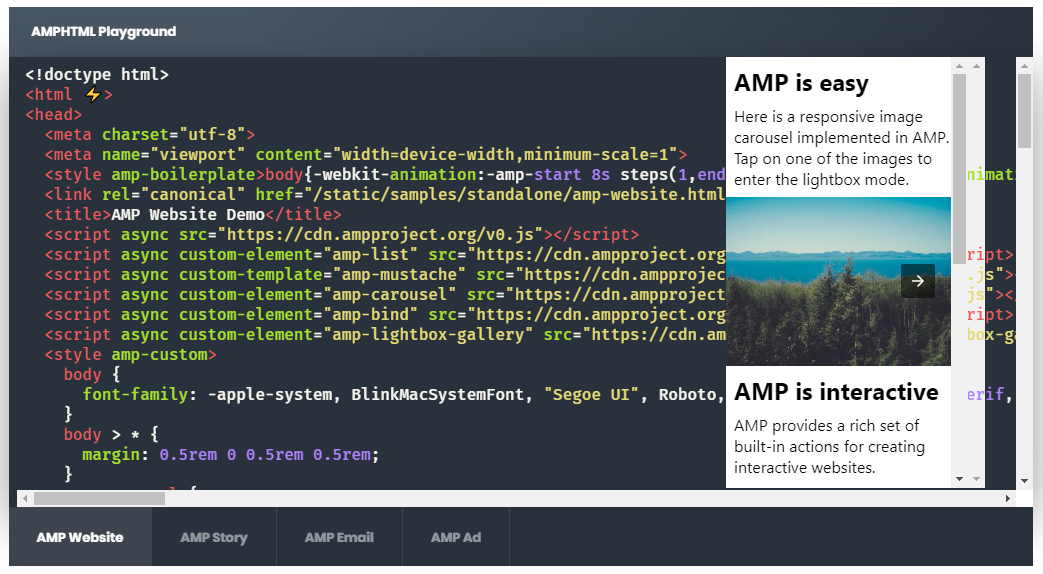Click the '<!doctype html>' code line
This screenshot has width=1043, height=574.
point(97,74)
